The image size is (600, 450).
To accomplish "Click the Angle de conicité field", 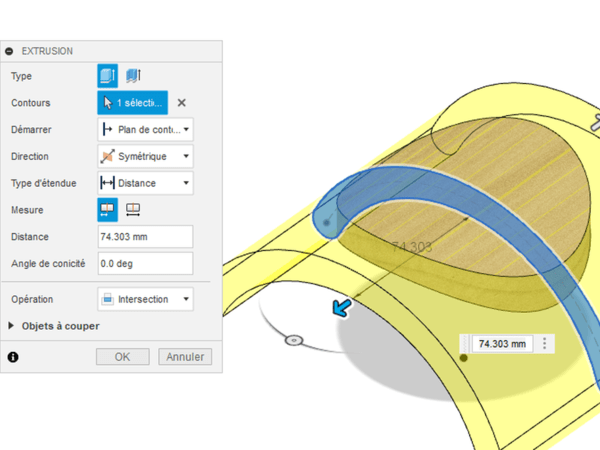I will click(x=145, y=263).
